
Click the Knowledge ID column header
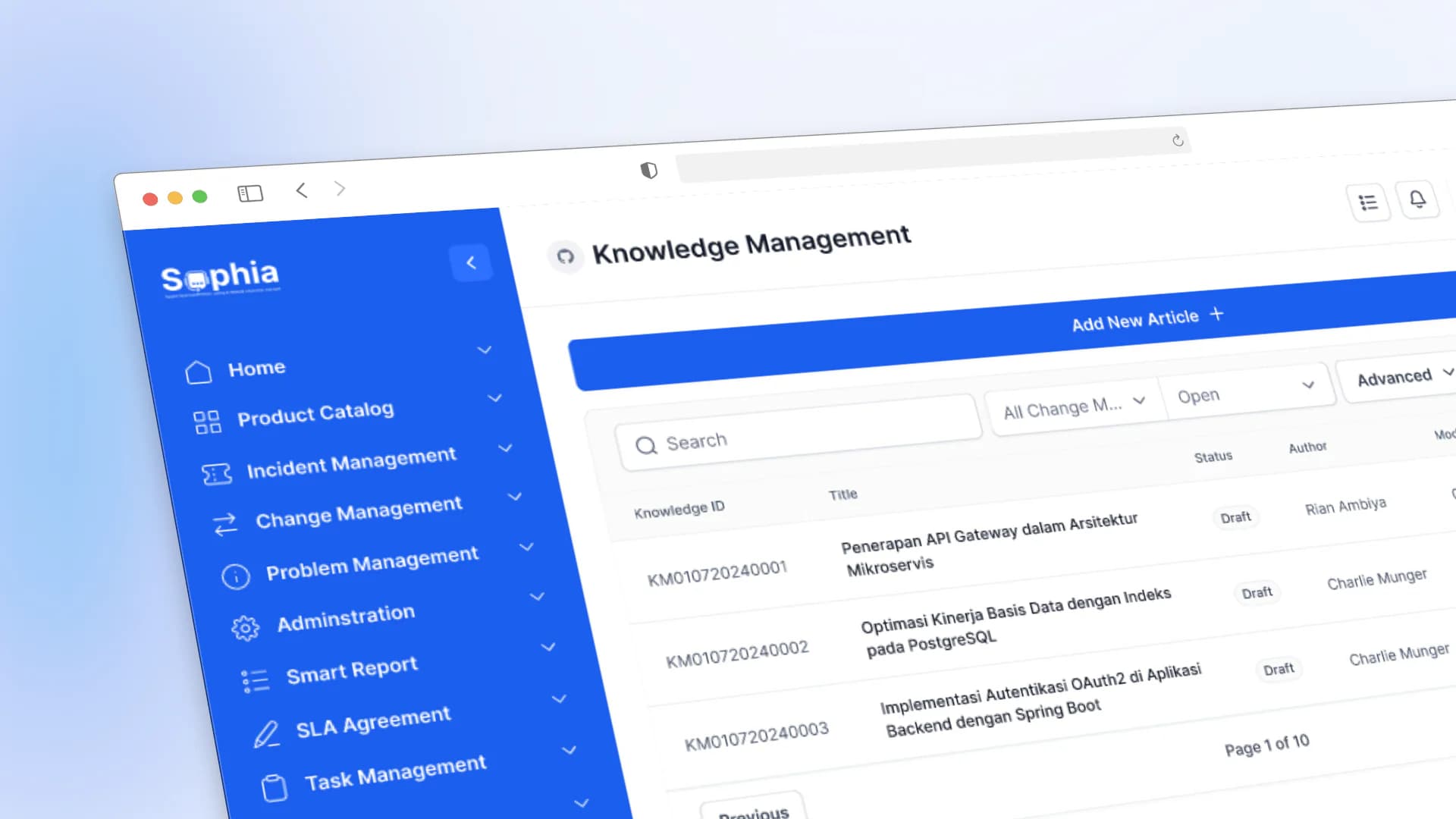click(679, 509)
